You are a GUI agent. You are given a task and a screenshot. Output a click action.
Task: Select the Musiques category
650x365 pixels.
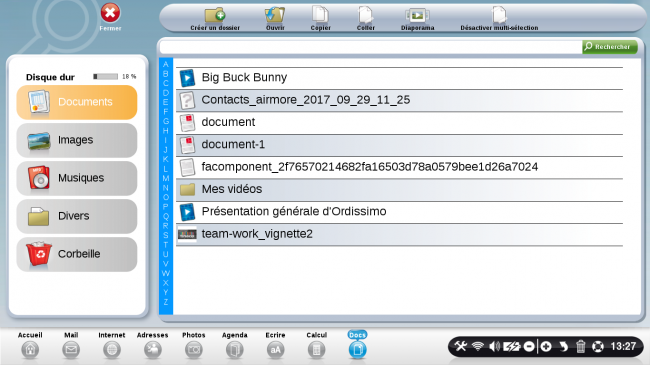click(x=77, y=178)
